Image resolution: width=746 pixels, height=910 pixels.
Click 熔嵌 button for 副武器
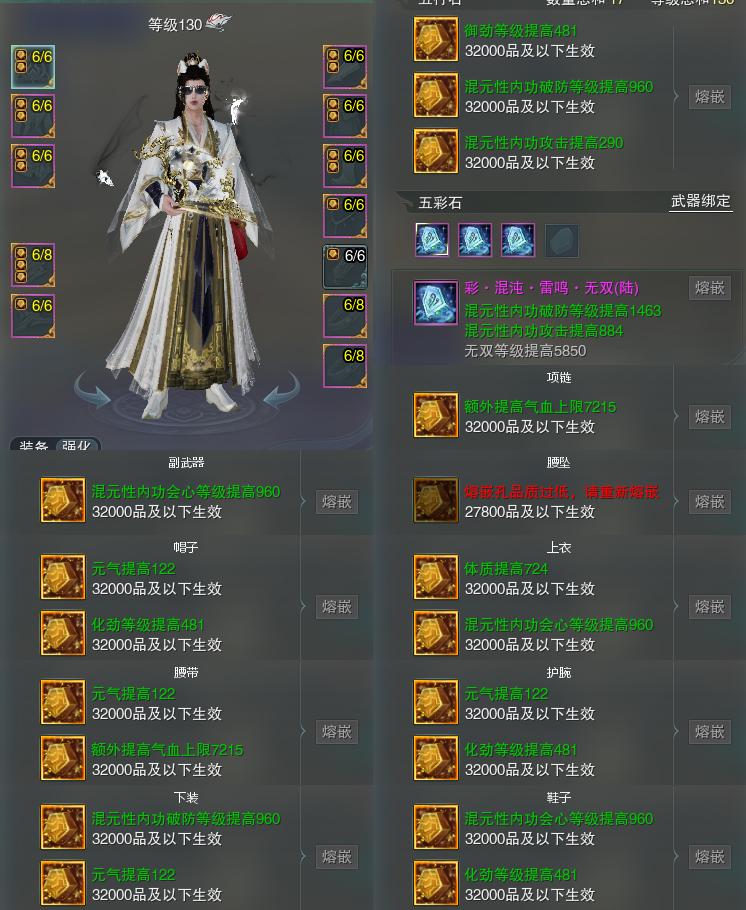point(337,501)
